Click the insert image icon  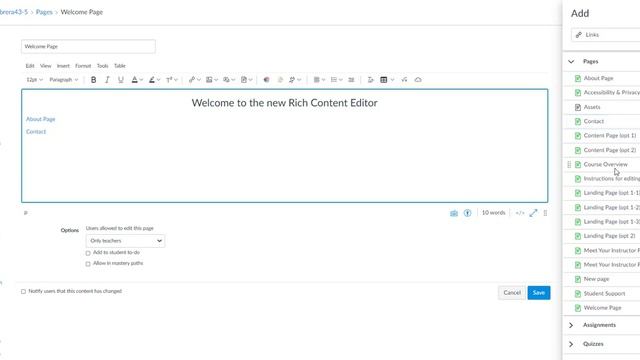(x=209, y=80)
